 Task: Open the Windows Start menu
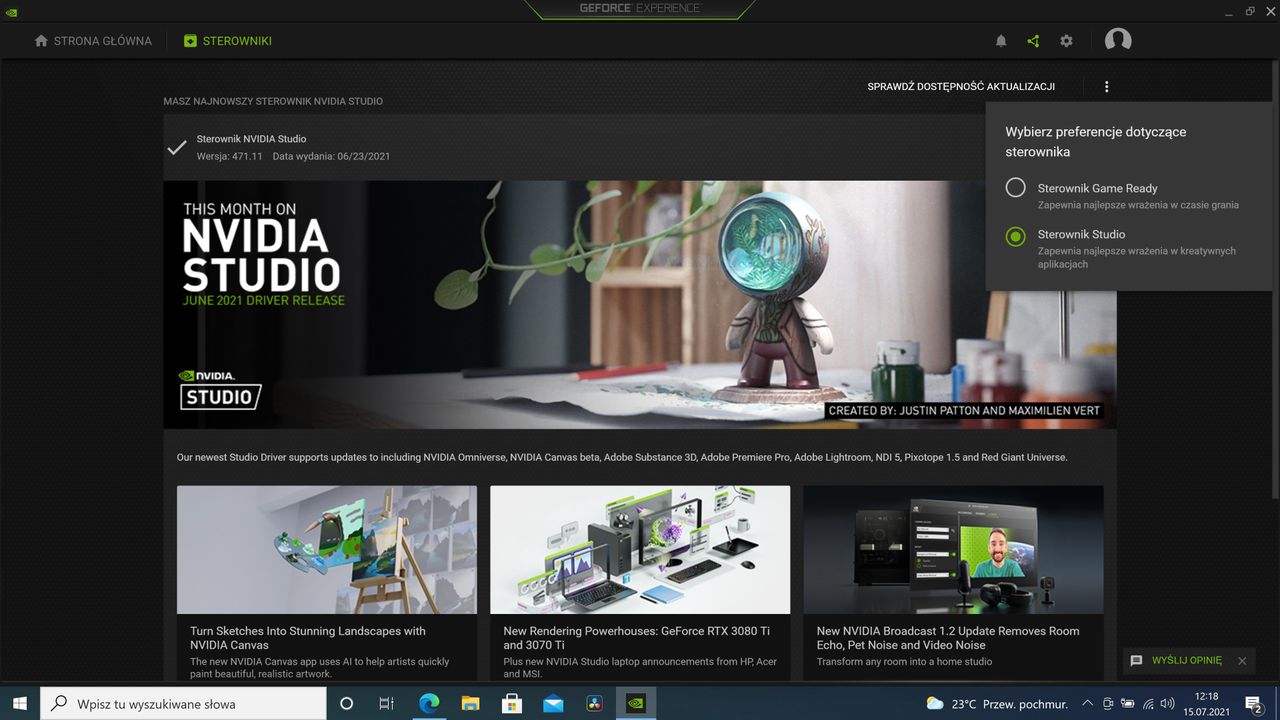point(20,703)
